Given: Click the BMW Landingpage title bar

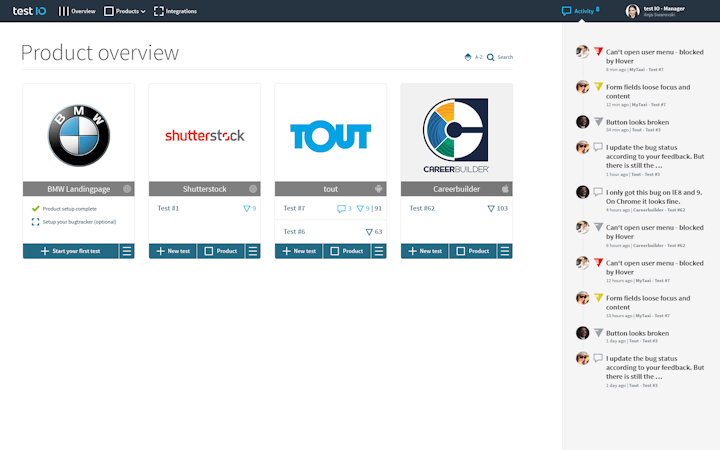Looking at the screenshot, I should [x=79, y=189].
